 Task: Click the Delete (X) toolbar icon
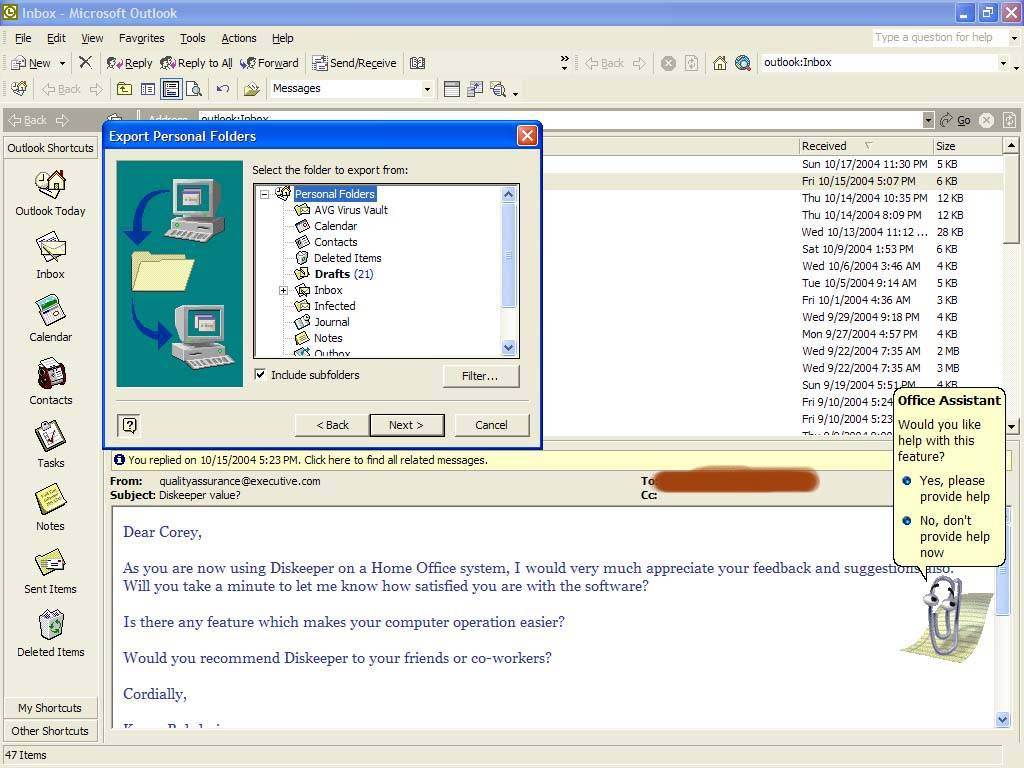[x=85, y=63]
